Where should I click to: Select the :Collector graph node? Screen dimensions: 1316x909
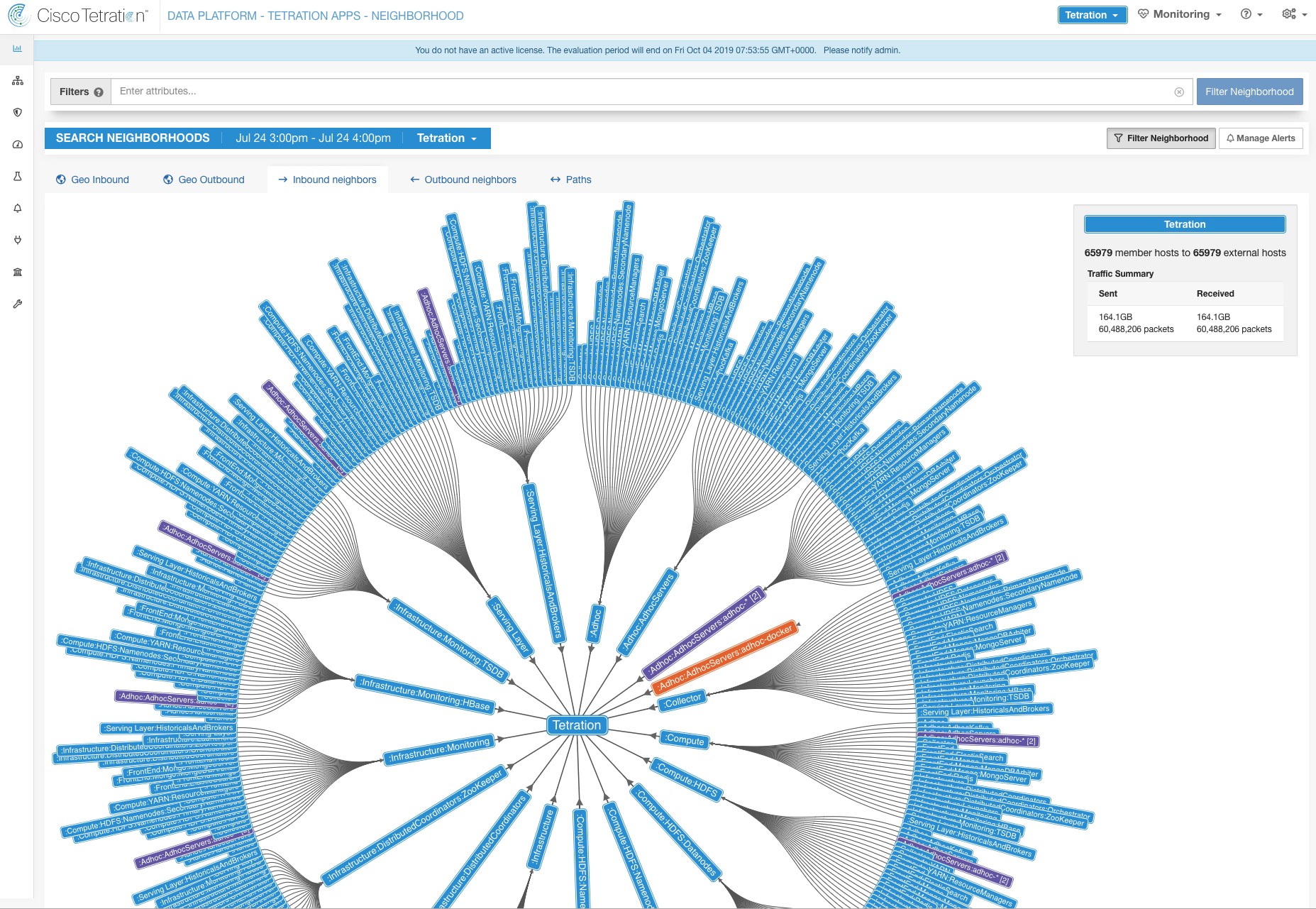click(682, 701)
